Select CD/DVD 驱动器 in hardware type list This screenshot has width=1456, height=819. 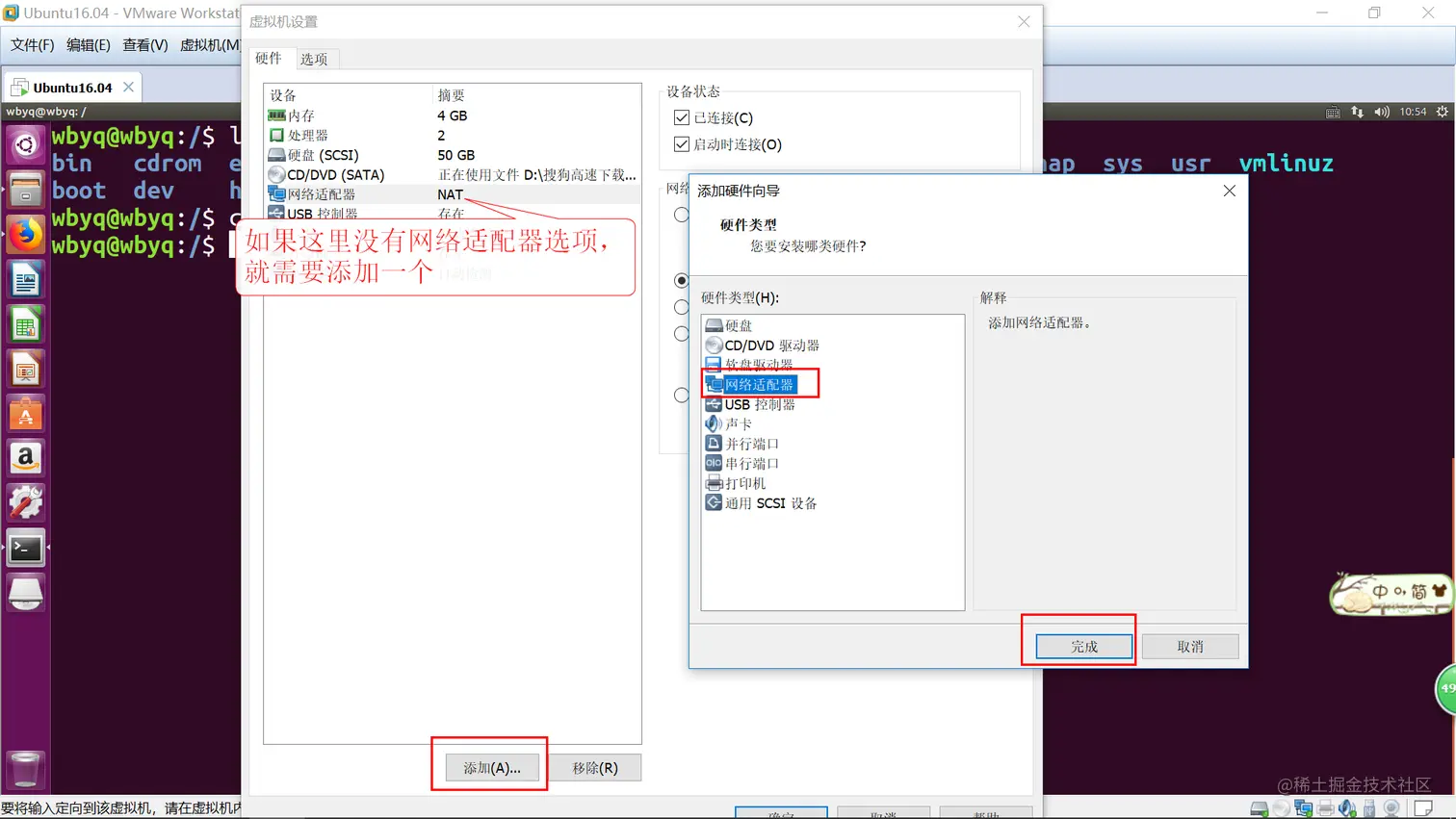pos(763,346)
